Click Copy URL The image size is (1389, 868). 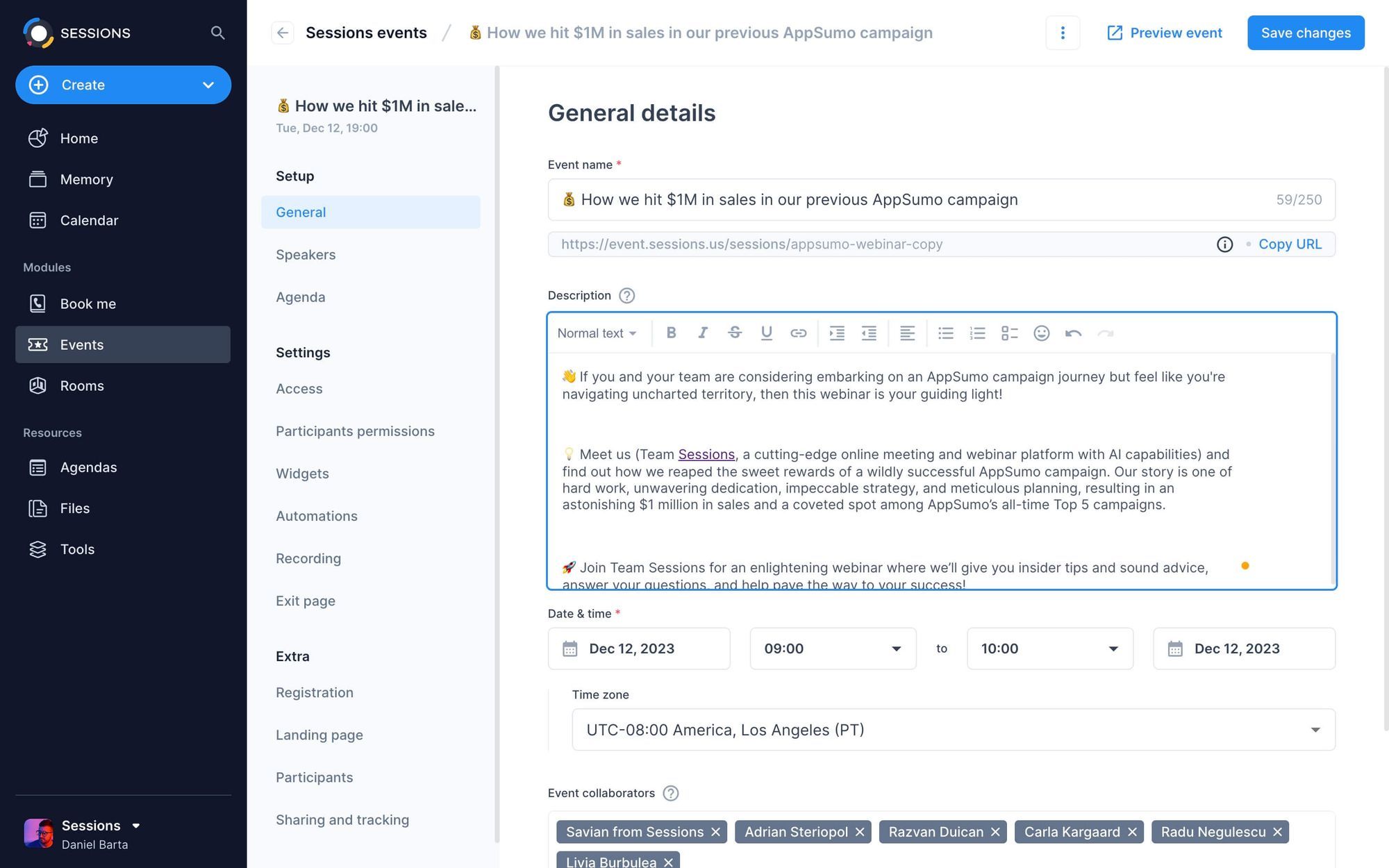(x=1290, y=244)
